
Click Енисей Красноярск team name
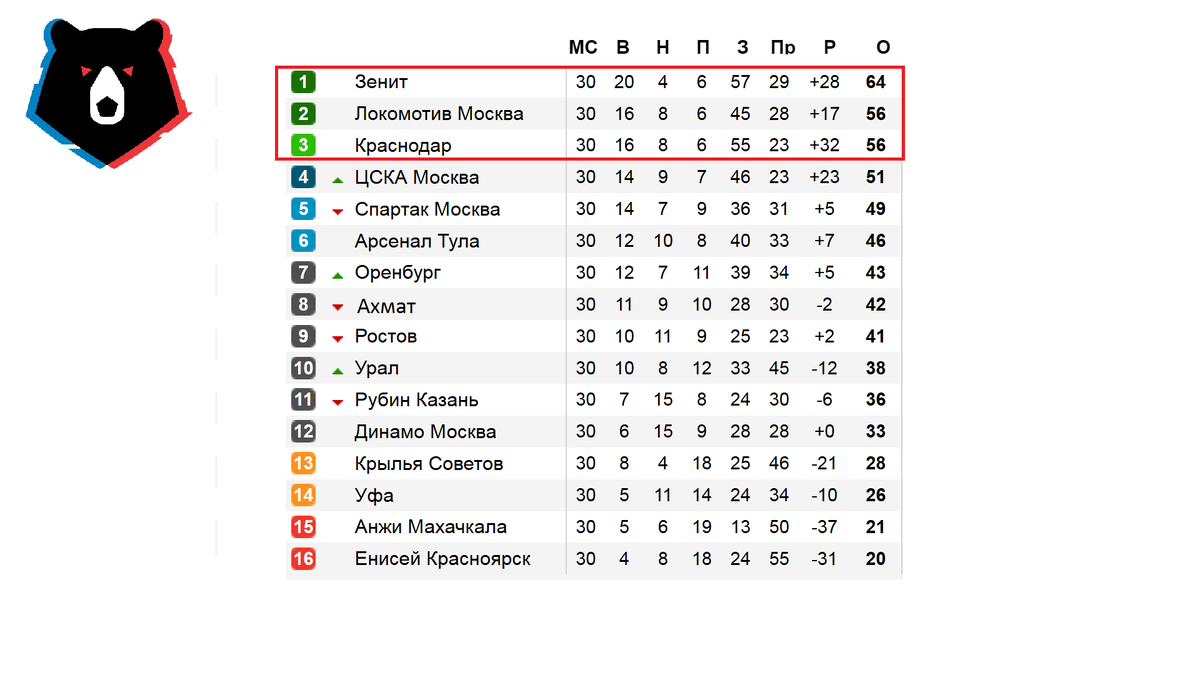[443, 559]
